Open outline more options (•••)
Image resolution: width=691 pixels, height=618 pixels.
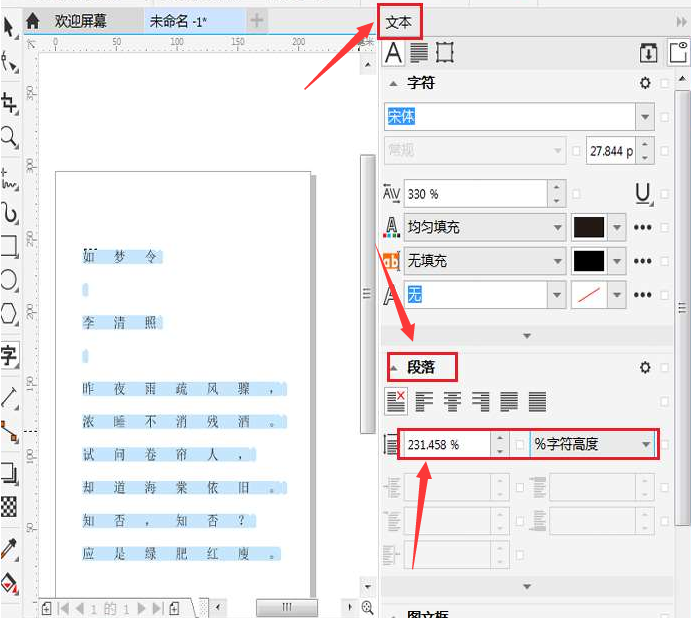pos(643,294)
